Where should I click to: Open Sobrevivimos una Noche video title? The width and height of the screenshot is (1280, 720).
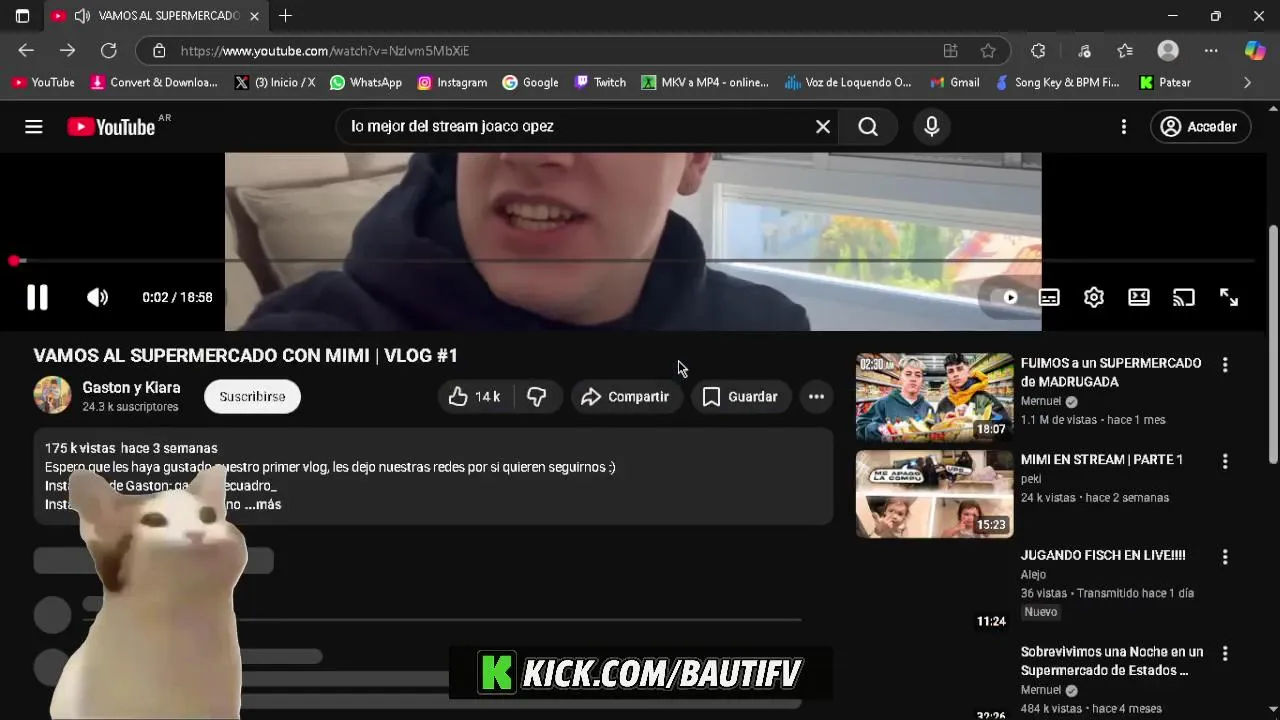coord(1112,661)
